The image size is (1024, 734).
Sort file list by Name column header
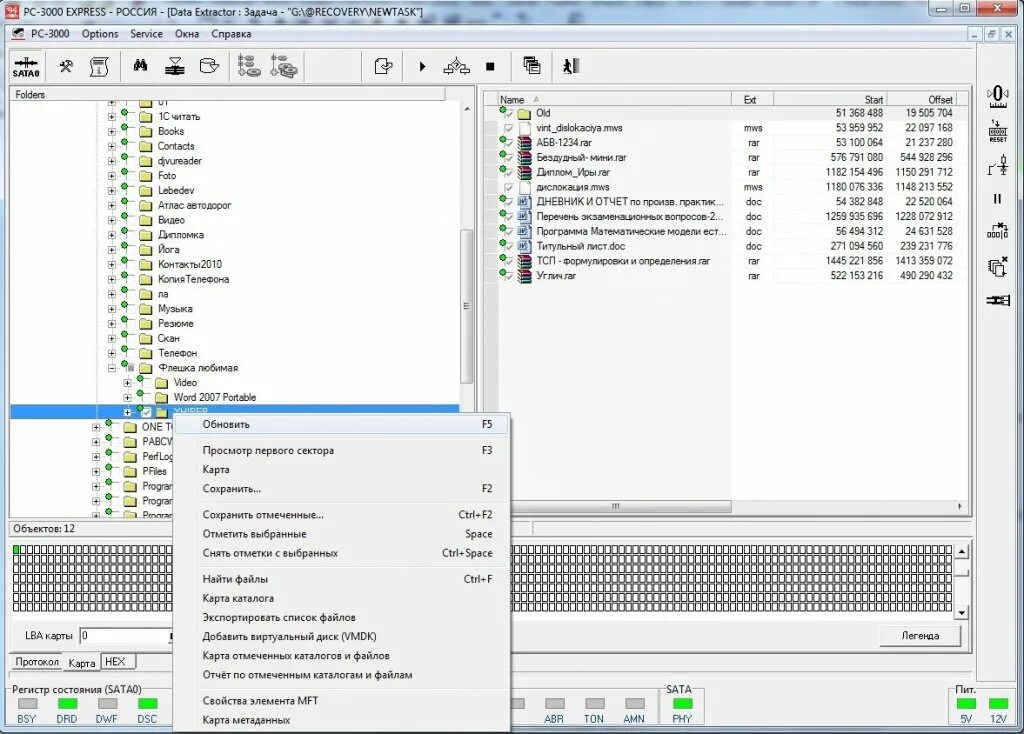pos(614,99)
